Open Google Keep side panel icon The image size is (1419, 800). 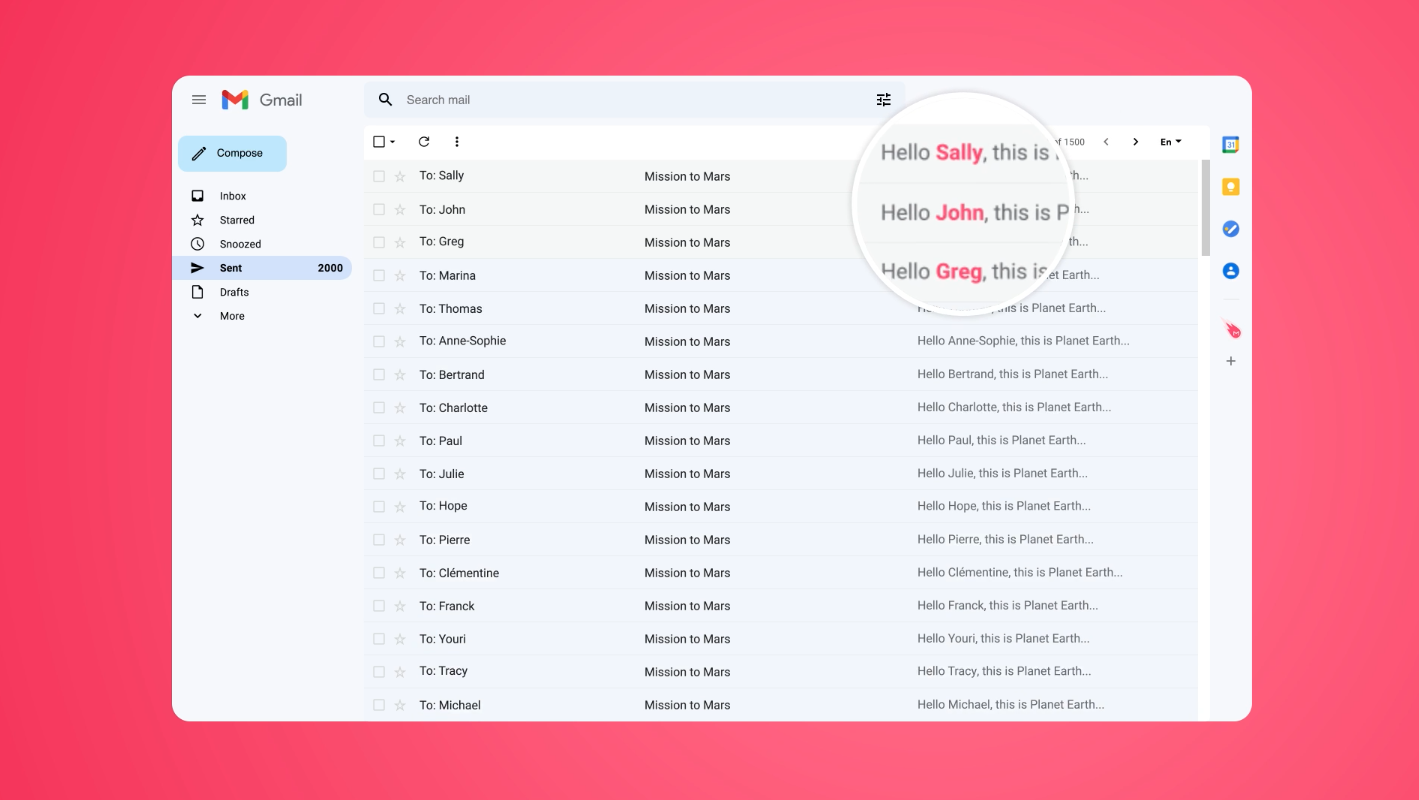(1231, 187)
